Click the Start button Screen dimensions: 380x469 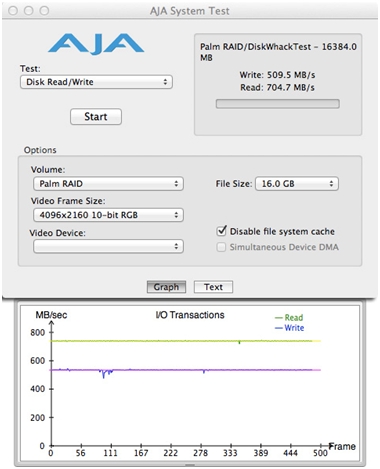(96, 117)
